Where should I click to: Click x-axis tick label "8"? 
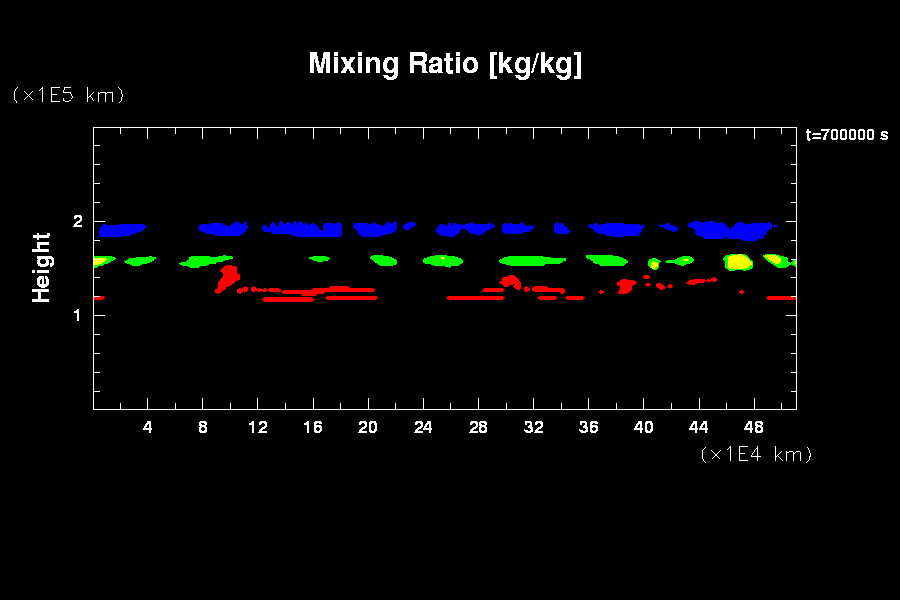tap(203, 428)
